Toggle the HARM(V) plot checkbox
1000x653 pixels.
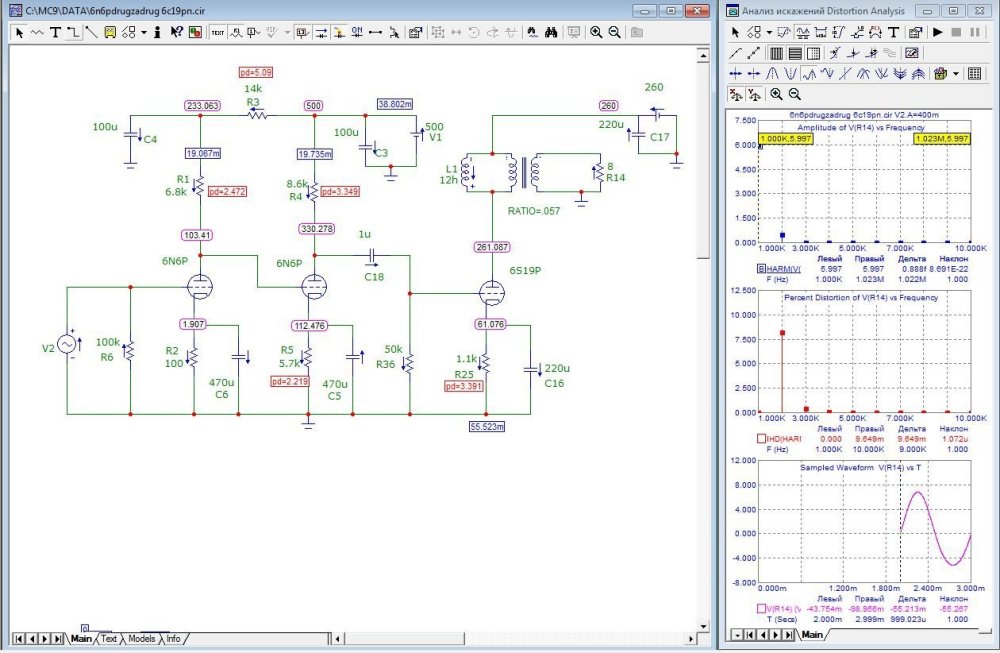[x=762, y=268]
